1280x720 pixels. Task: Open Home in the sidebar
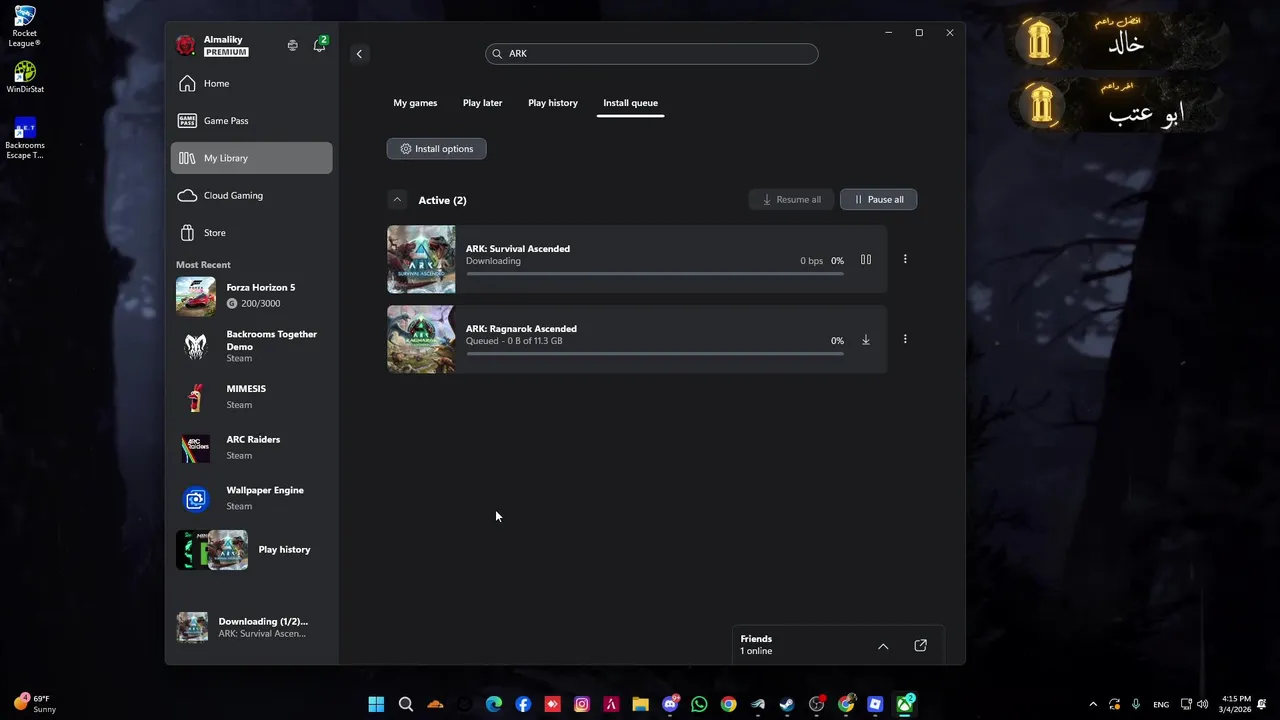(251, 84)
